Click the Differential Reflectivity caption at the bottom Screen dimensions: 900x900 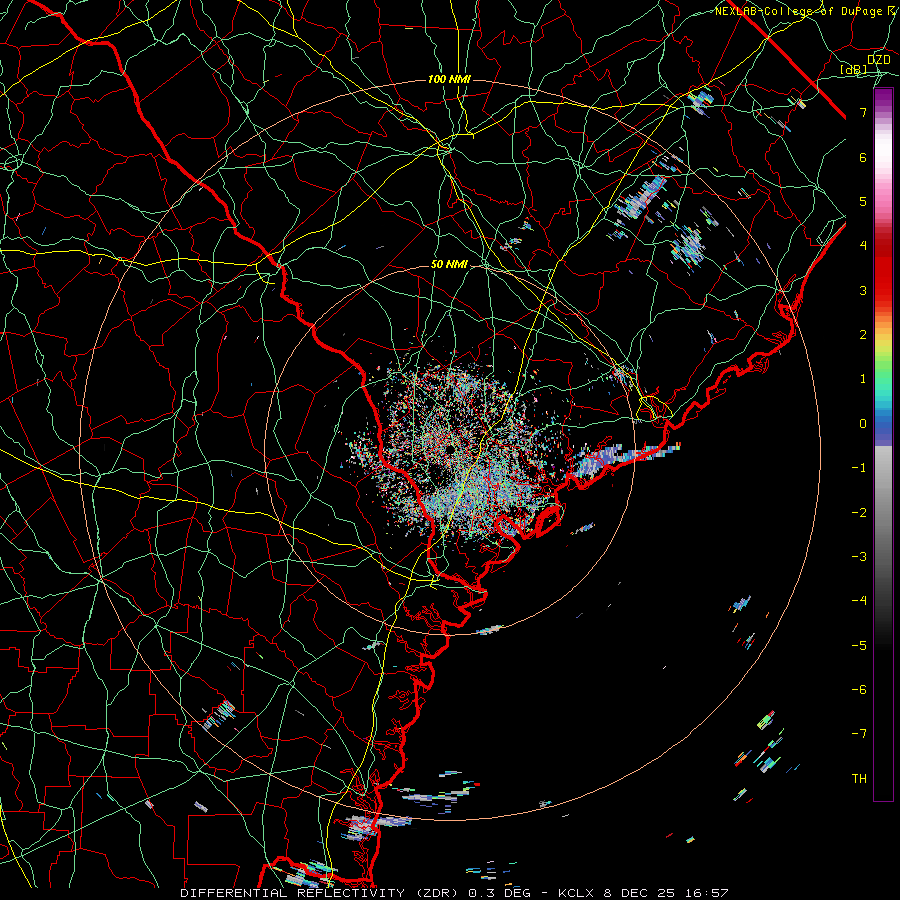point(455,893)
